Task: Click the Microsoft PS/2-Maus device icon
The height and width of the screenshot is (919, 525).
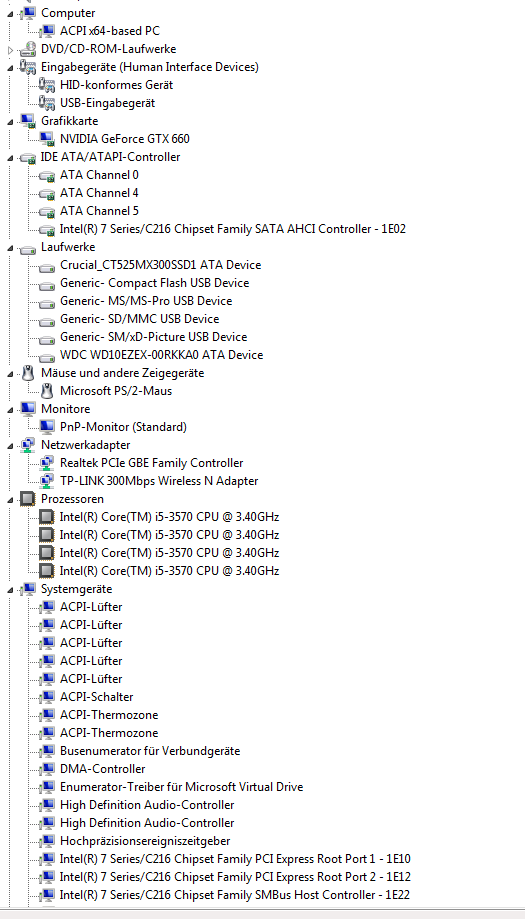Action: click(47, 391)
